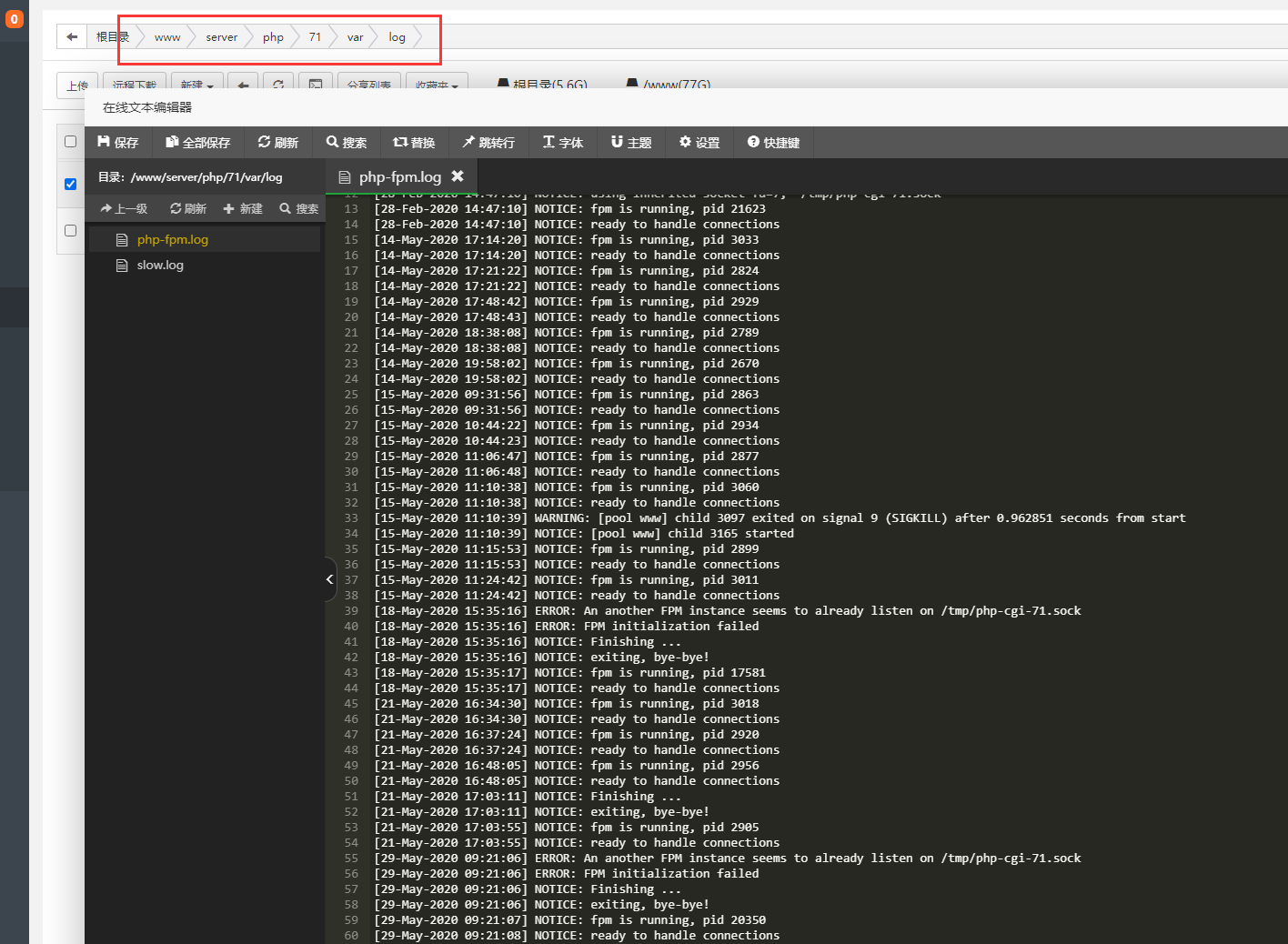The height and width of the screenshot is (944, 1288).
Task: Navigate to var in the breadcrumb
Action: coord(355,37)
